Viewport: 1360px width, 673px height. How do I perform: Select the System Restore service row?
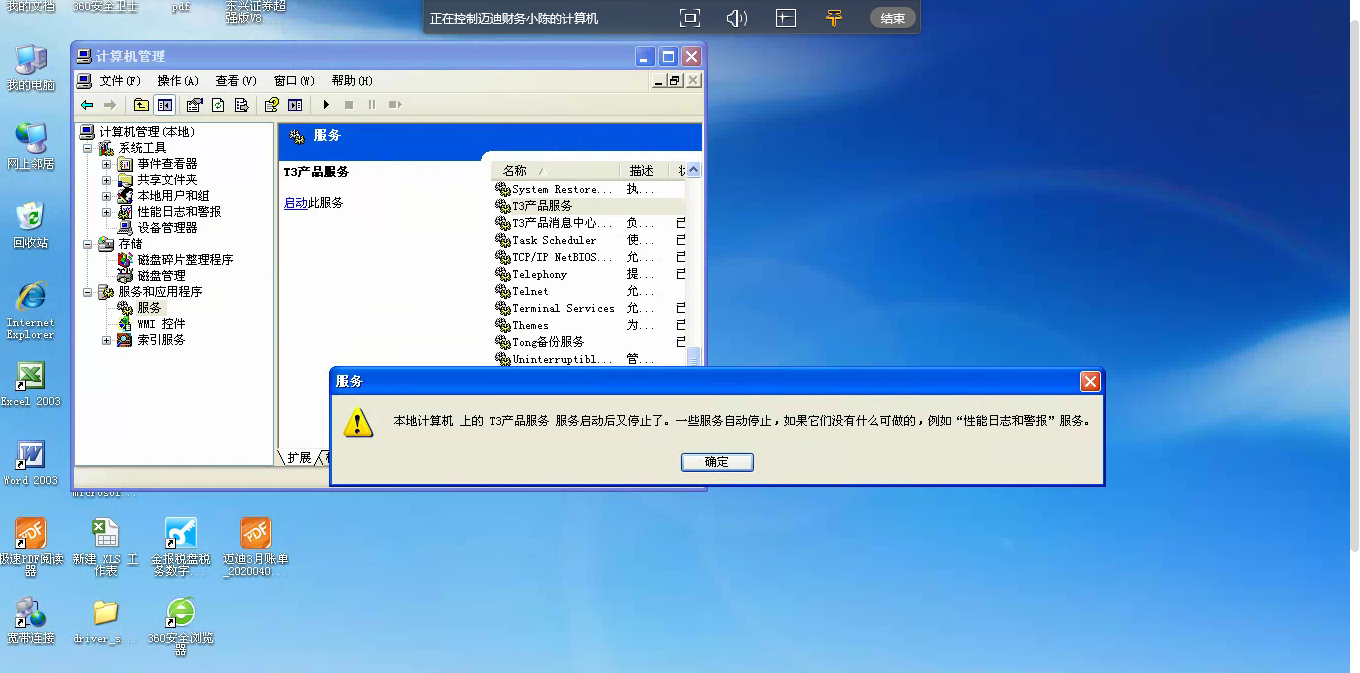[590, 189]
